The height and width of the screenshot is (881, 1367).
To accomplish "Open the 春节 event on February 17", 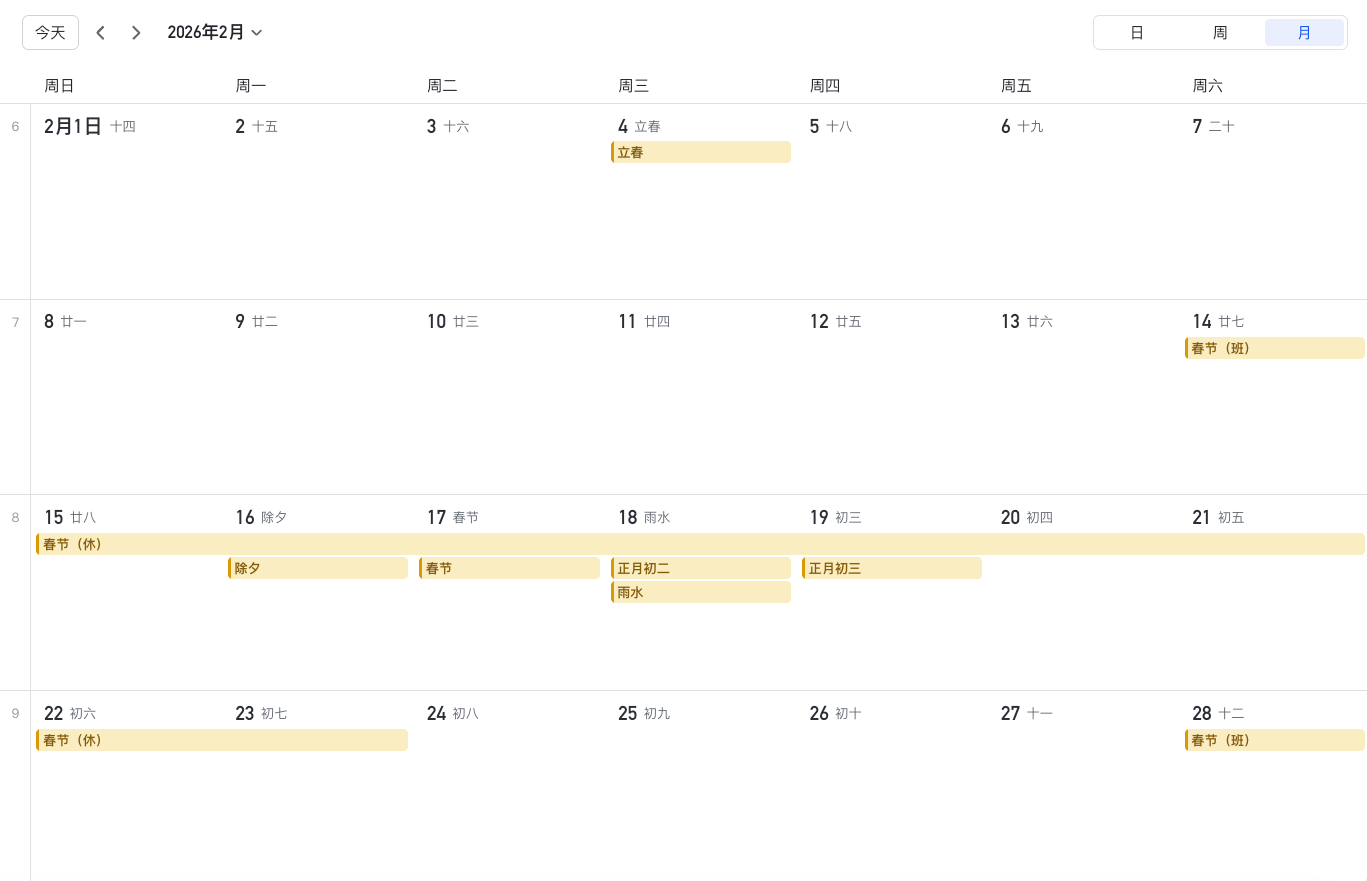I will pyautogui.click(x=509, y=568).
